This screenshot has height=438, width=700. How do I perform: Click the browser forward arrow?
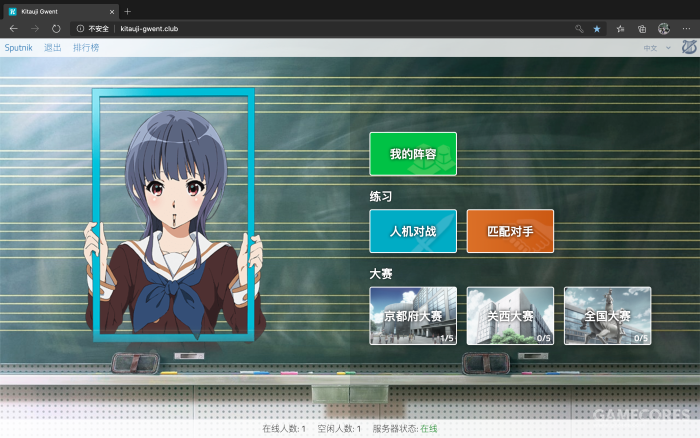pyautogui.click(x=35, y=29)
